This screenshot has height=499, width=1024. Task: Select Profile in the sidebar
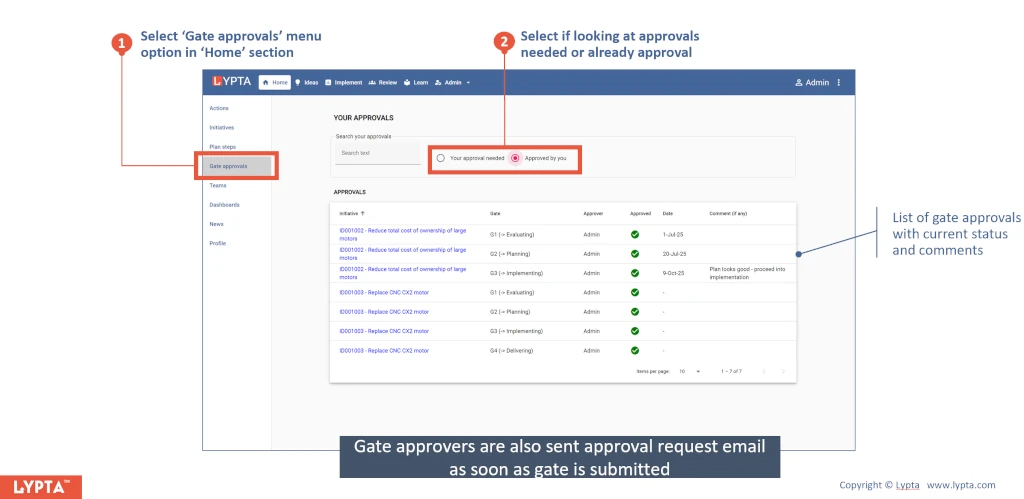(218, 244)
